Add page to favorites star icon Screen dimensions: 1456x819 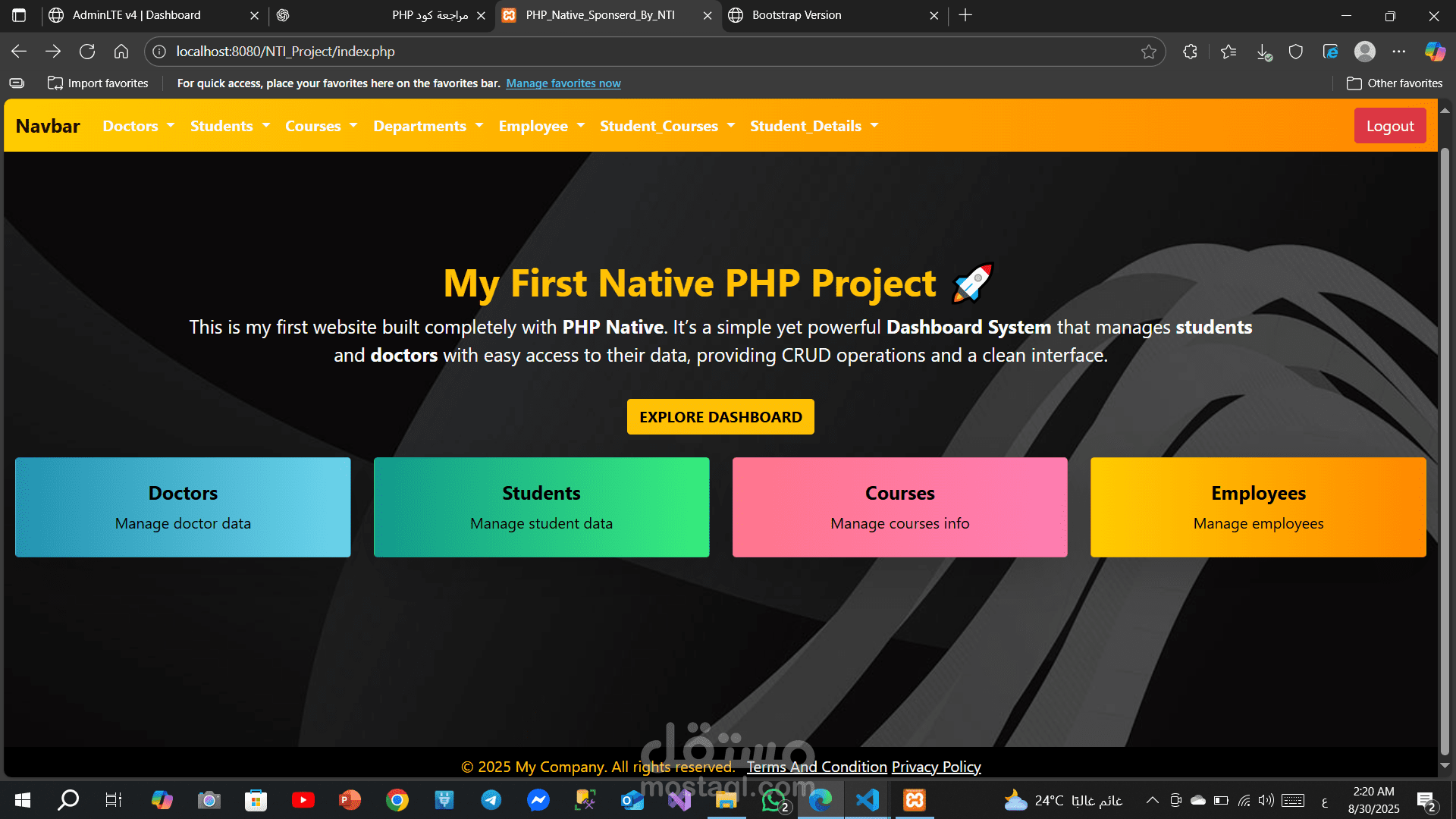(x=1149, y=52)
